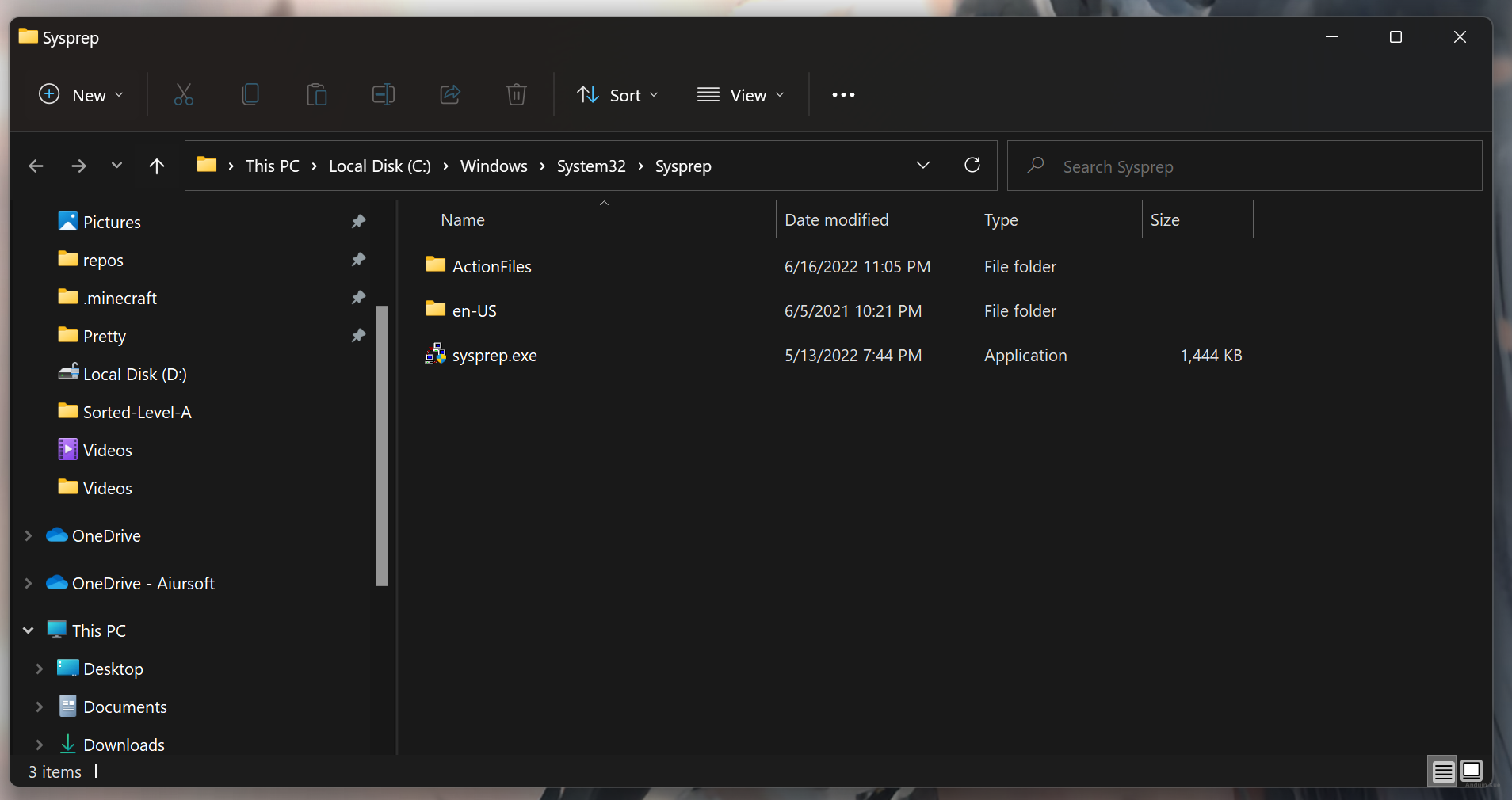The width and height of the screenshot is (1512, 800).
Task: Click System32 in address breadcrumb
Action: (591, 166)
